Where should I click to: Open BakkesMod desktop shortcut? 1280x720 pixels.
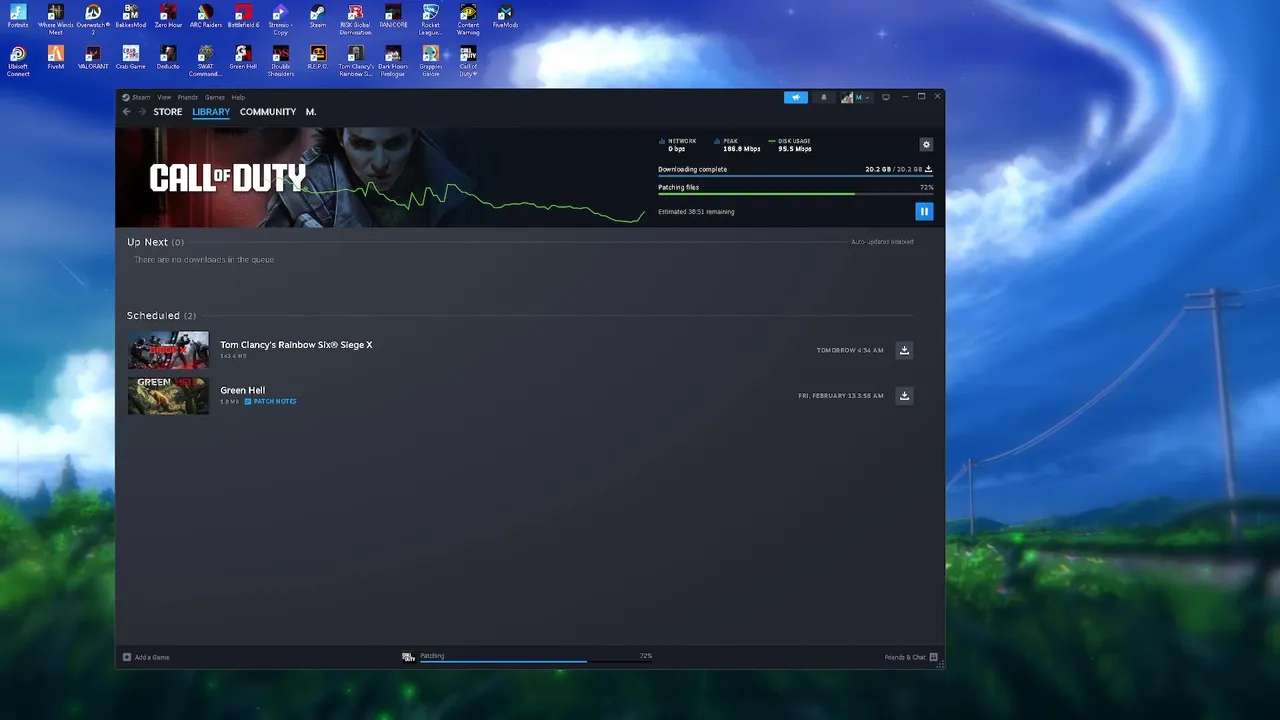pyautogui.click(x=130, y=17)
